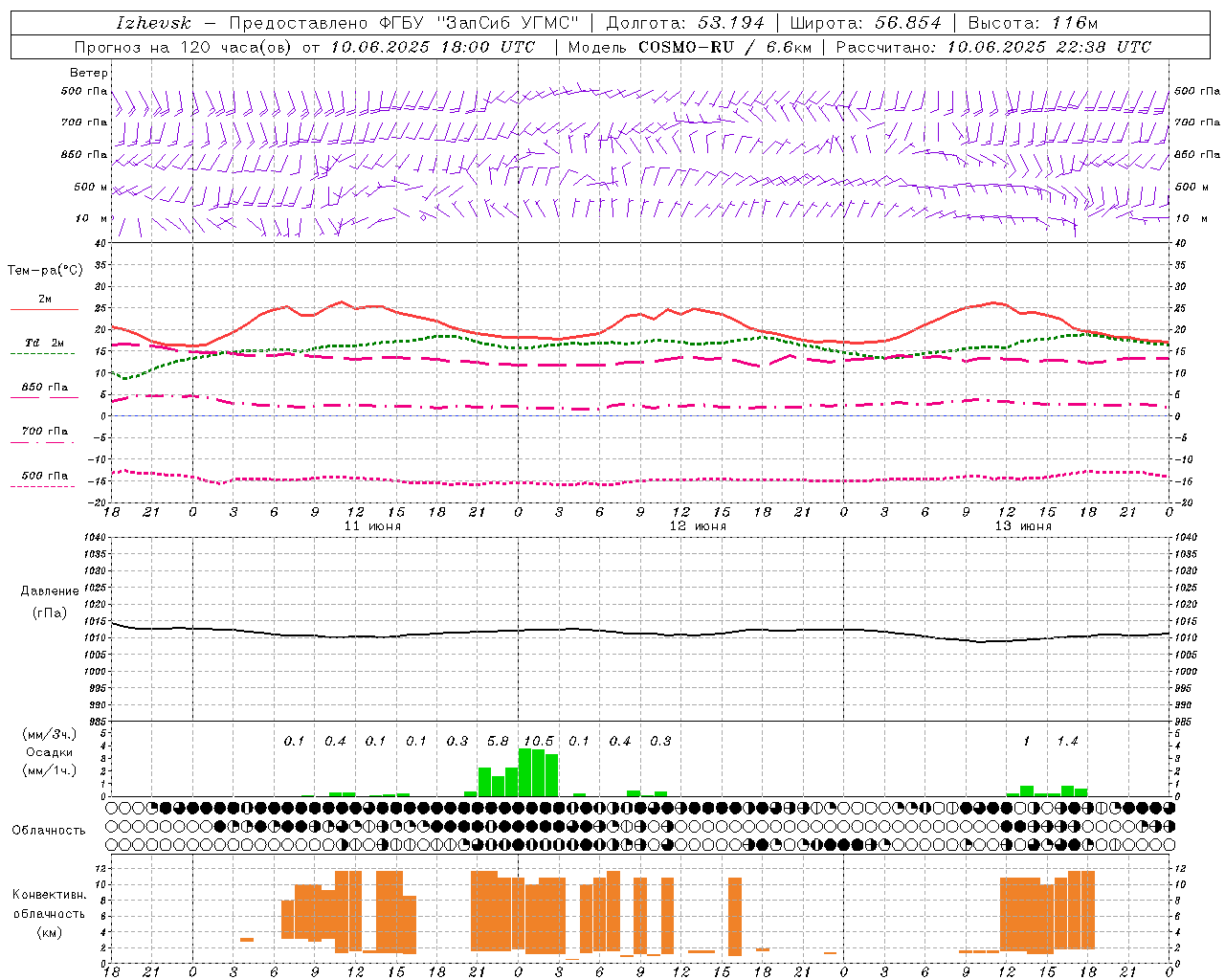Select the "Рассчитано: 10.06.2025 22:38 UTC" text
Image resolution: width=1225 pixels, height=980 pixels.
tap(993, 47)
